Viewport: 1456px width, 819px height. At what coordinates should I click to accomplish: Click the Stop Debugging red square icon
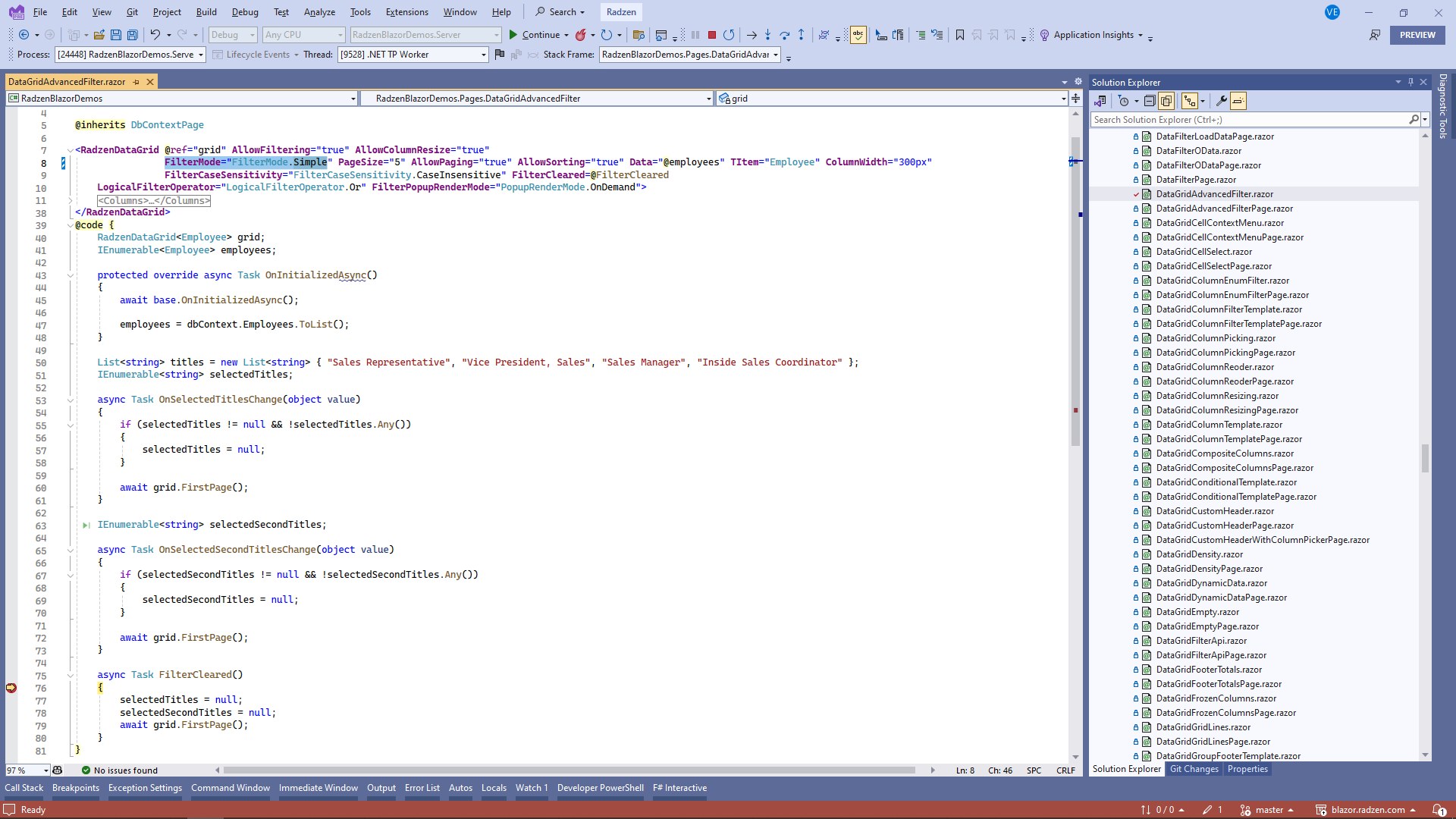click(711, 35)
